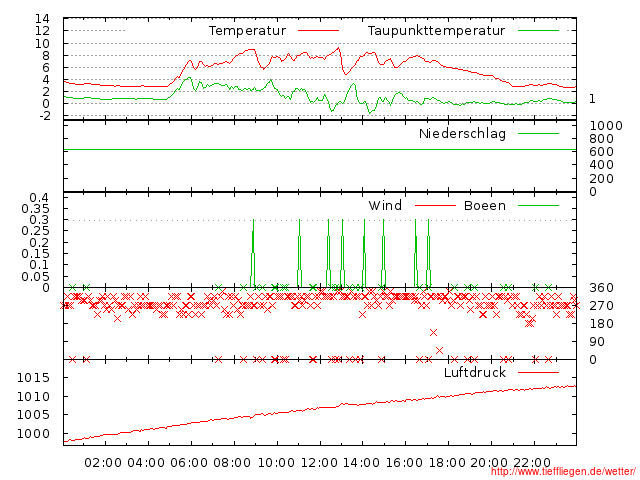640x480 pixels.
Task: Click the 02:00 time axis label
Action: pyautogui.click(x=103, y=463)
